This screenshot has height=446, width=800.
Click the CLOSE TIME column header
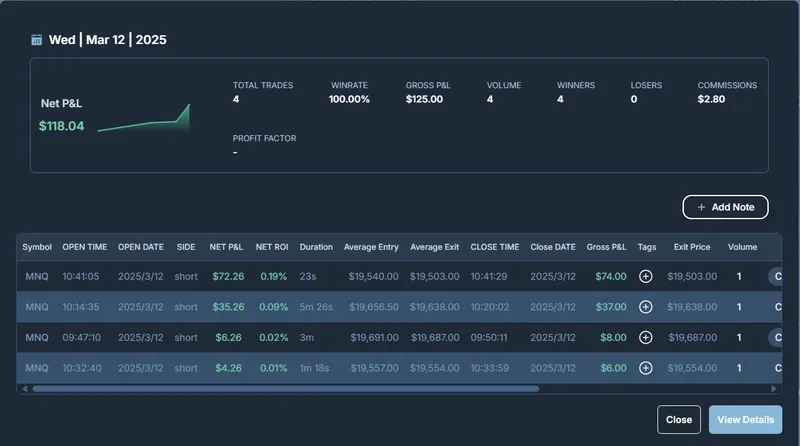coord(495,247)
